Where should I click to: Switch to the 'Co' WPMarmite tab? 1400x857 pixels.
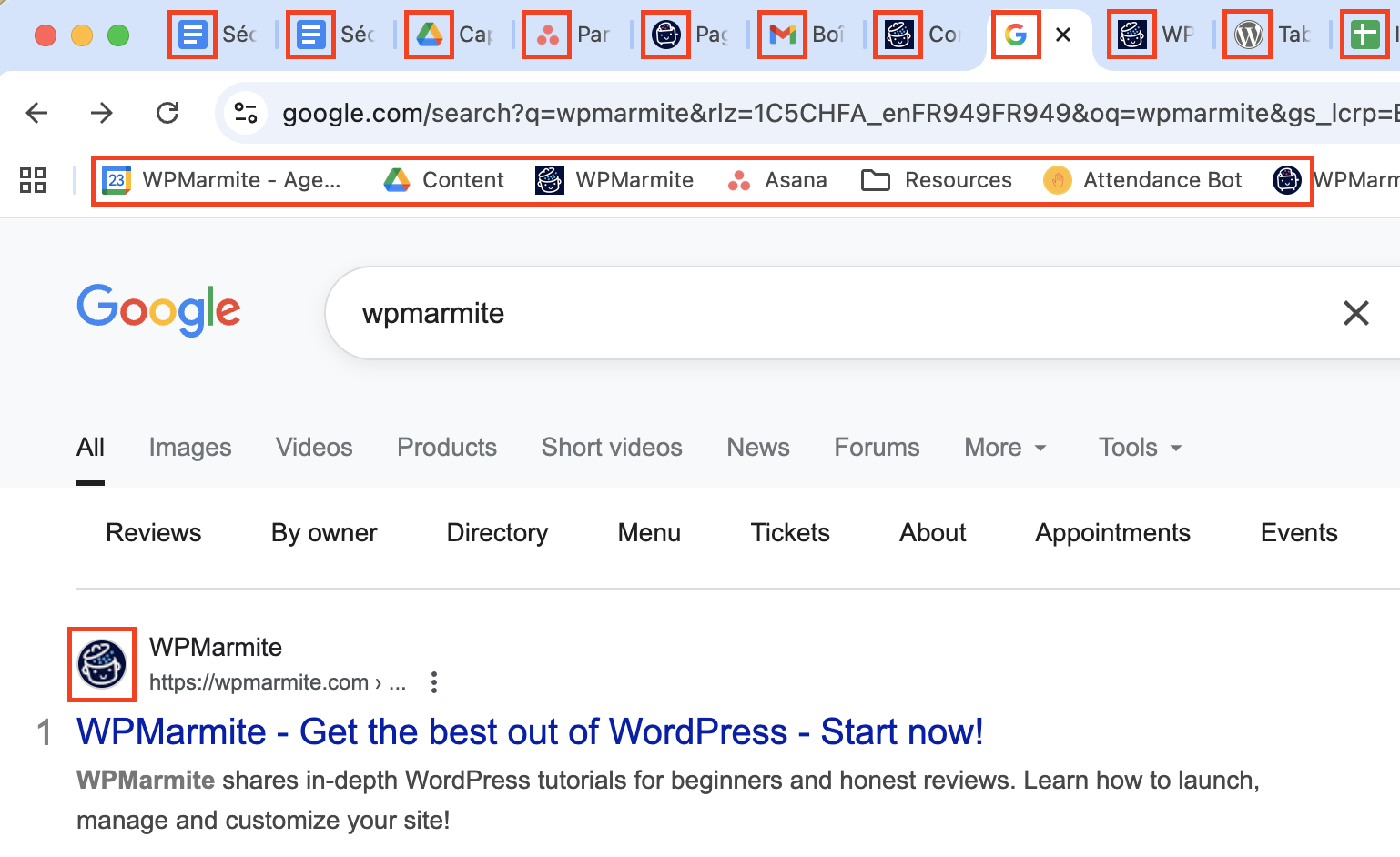(919, 35)
